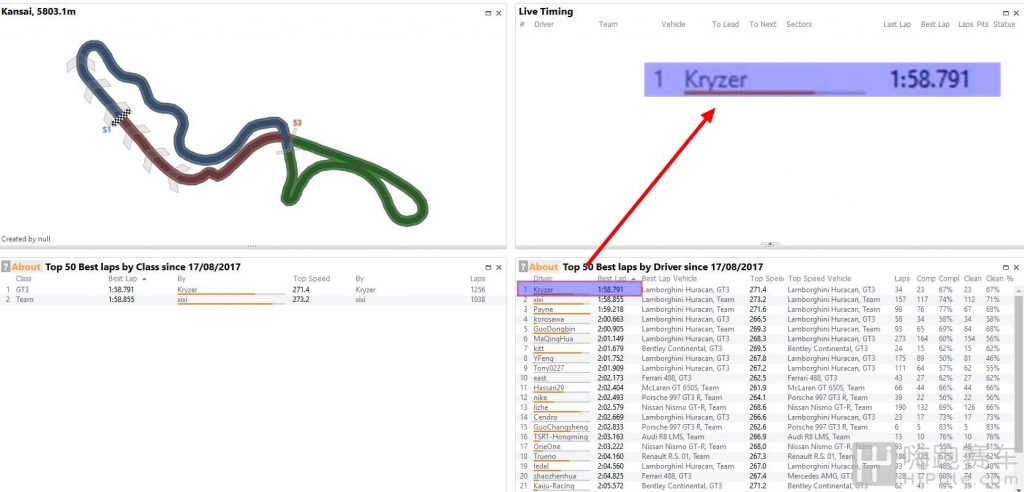Maximize the Best laps by Class panel
Image resolution: width=1024 pixels, height=492 pixels.
(x=488, y=267)
